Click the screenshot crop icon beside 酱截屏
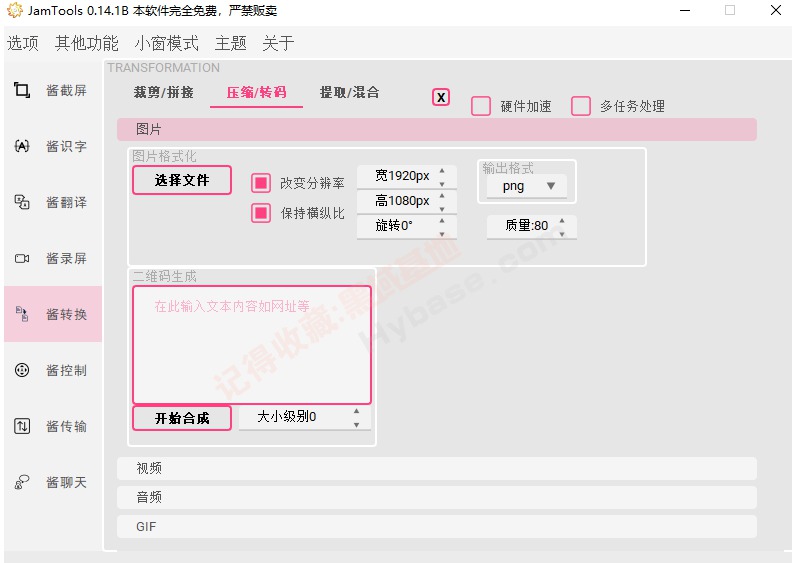Screen dimensions: 792x563 pos(22,90)
